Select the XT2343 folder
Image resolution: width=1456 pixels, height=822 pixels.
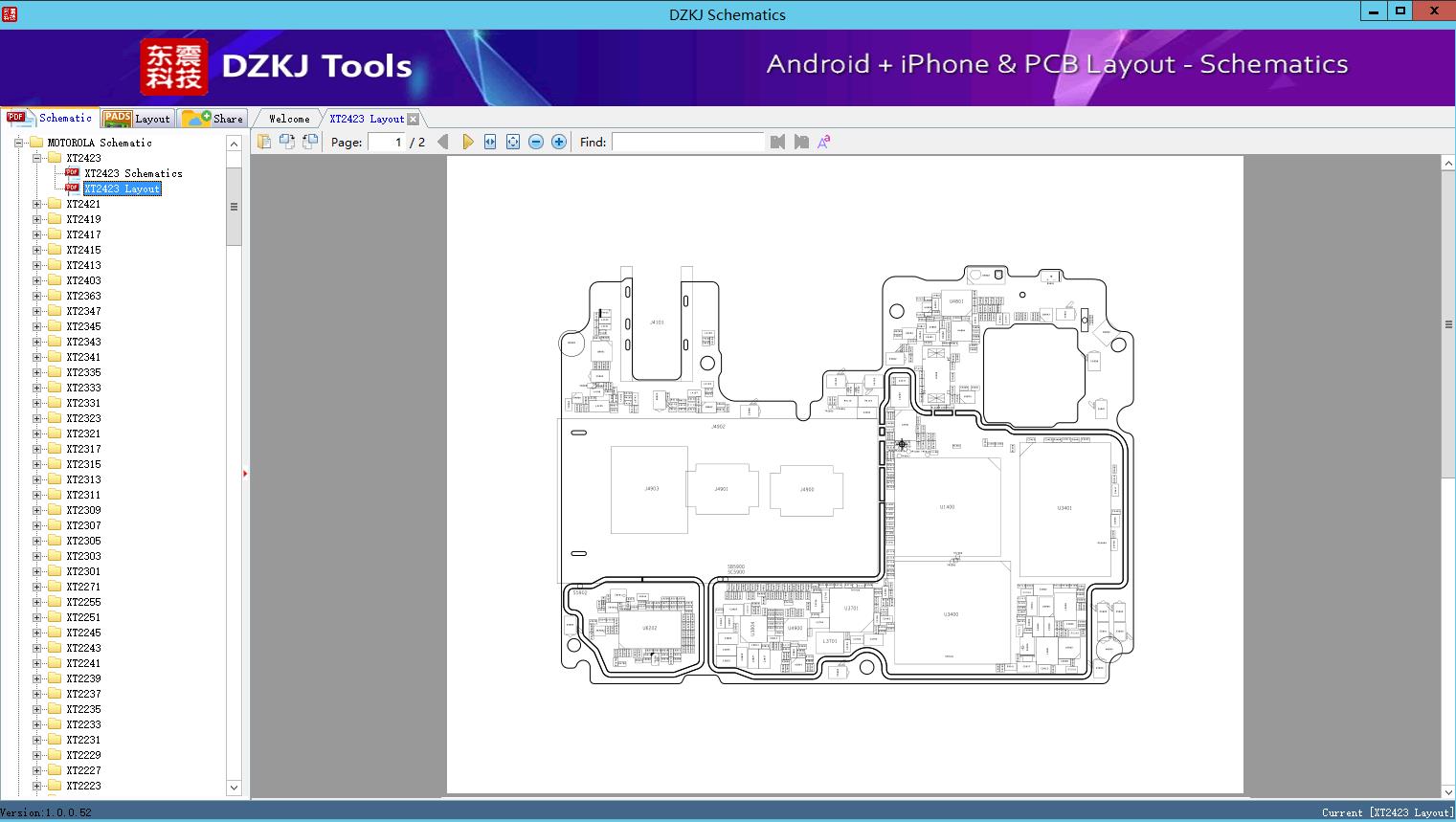pos(83,342)
